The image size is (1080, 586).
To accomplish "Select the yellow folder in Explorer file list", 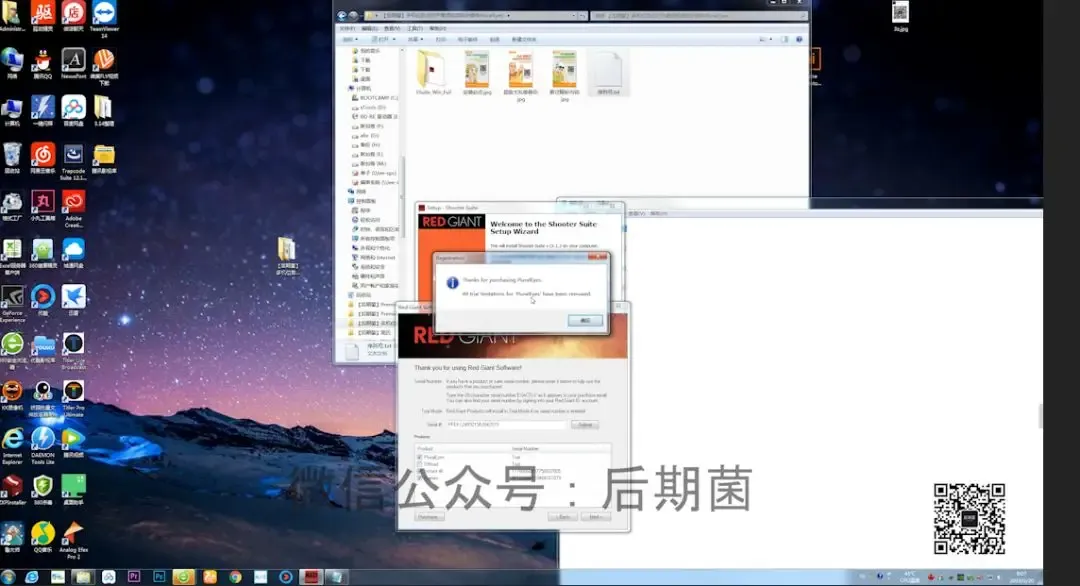I will (433, 72).
